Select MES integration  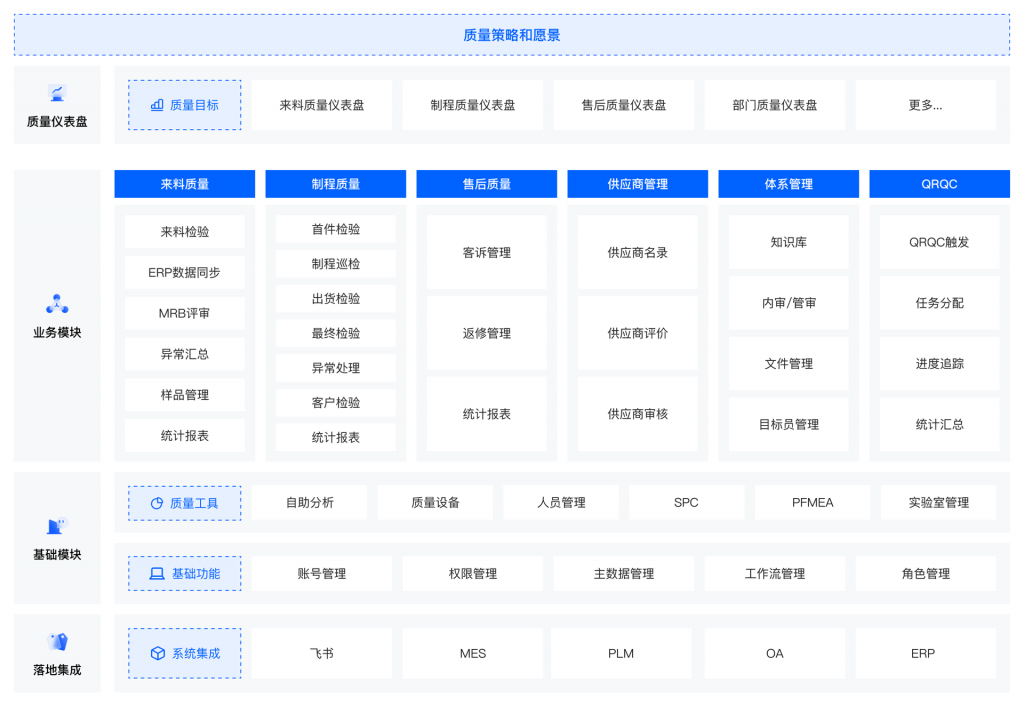pyautogui.click(x=473, y=653)
